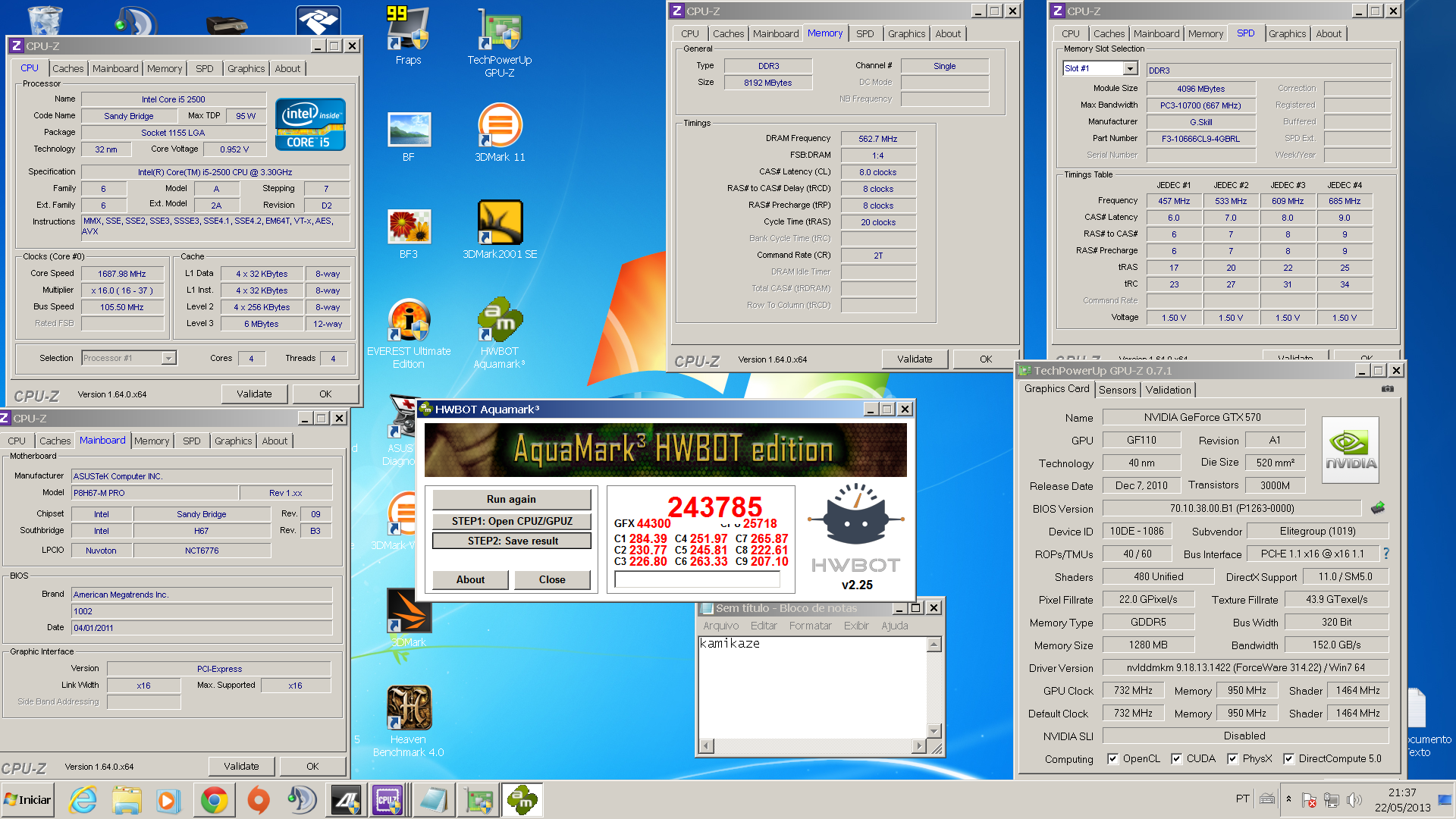The image size is (1456, 819).
Task: Open the HWBOT Aquamark3 desktop icon
Action: tap(500, 334)
